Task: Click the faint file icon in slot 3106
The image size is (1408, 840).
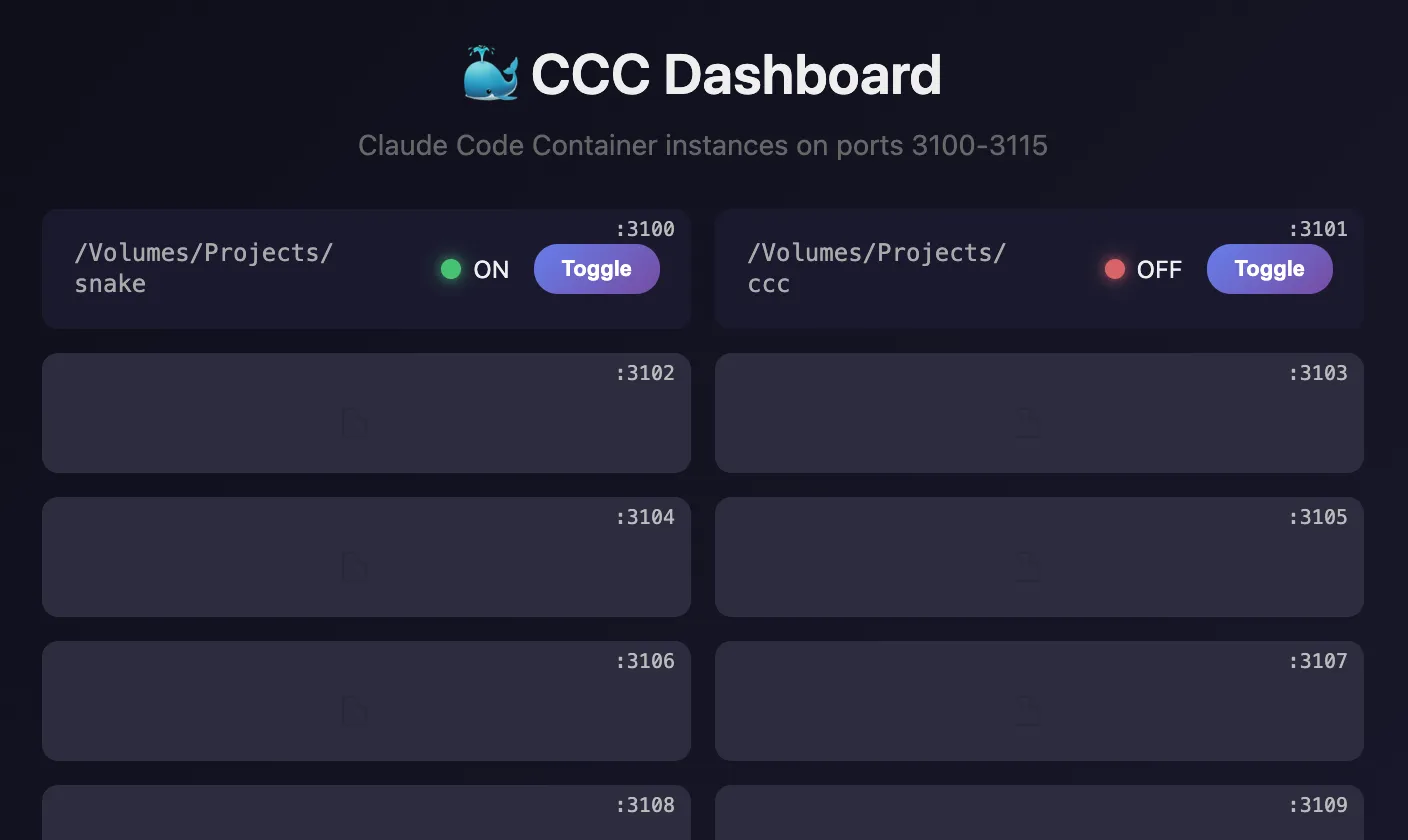Action: point(355,712)
